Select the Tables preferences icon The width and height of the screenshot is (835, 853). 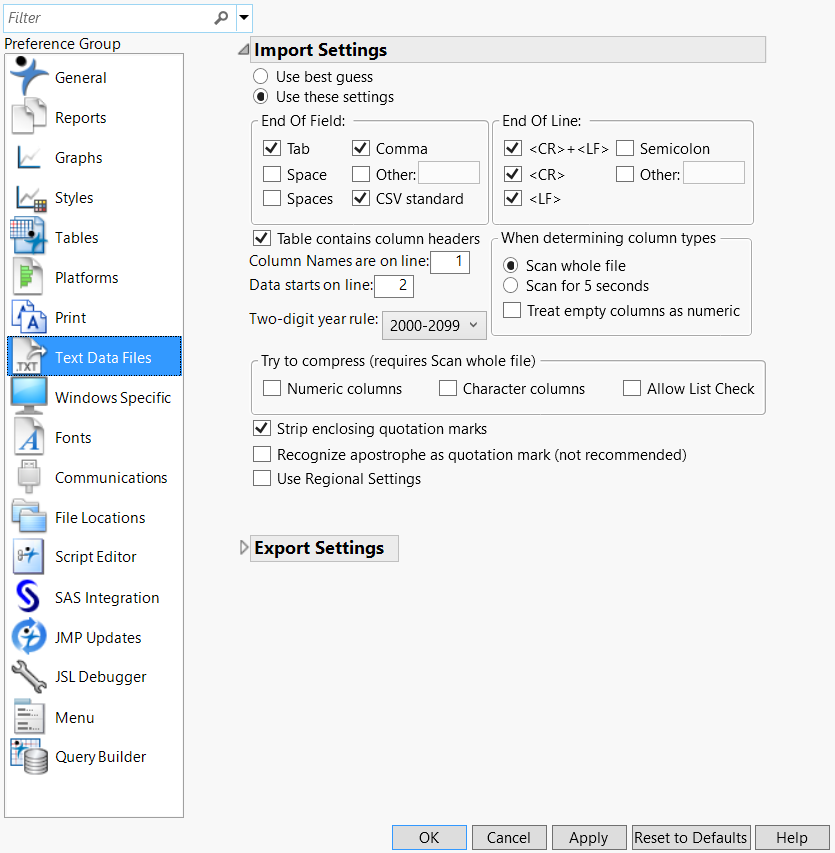[29, 237]
